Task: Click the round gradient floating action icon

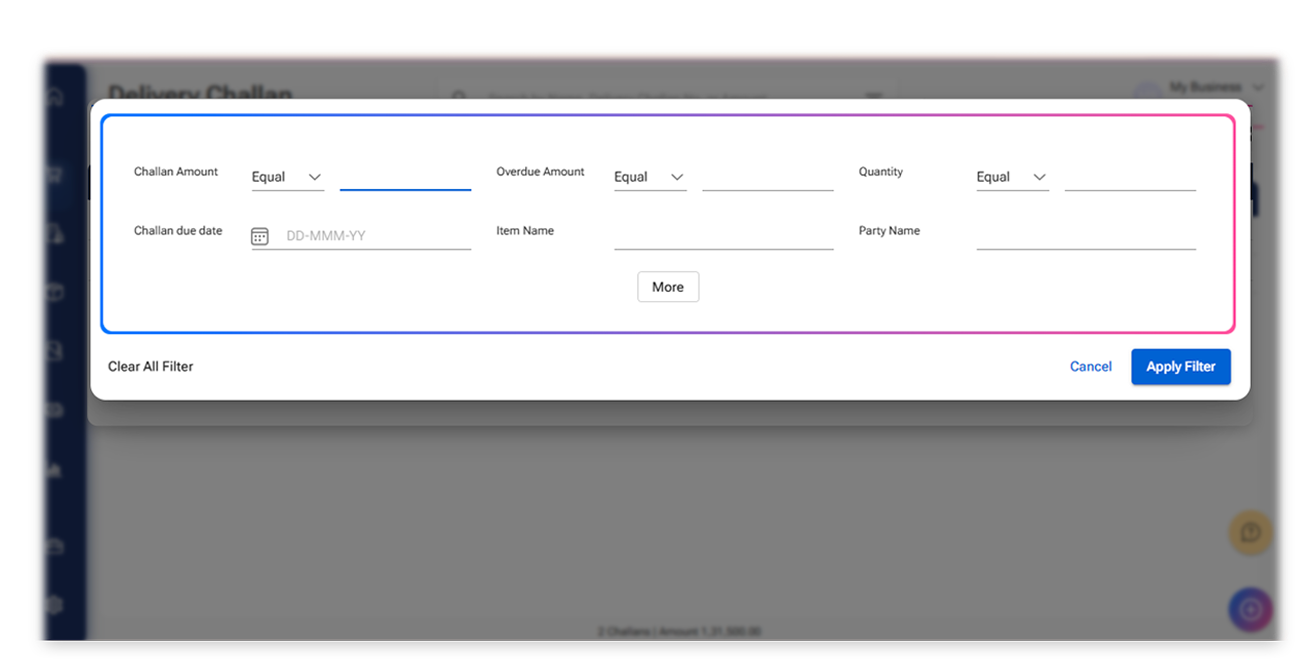Action: (1250, 609)
